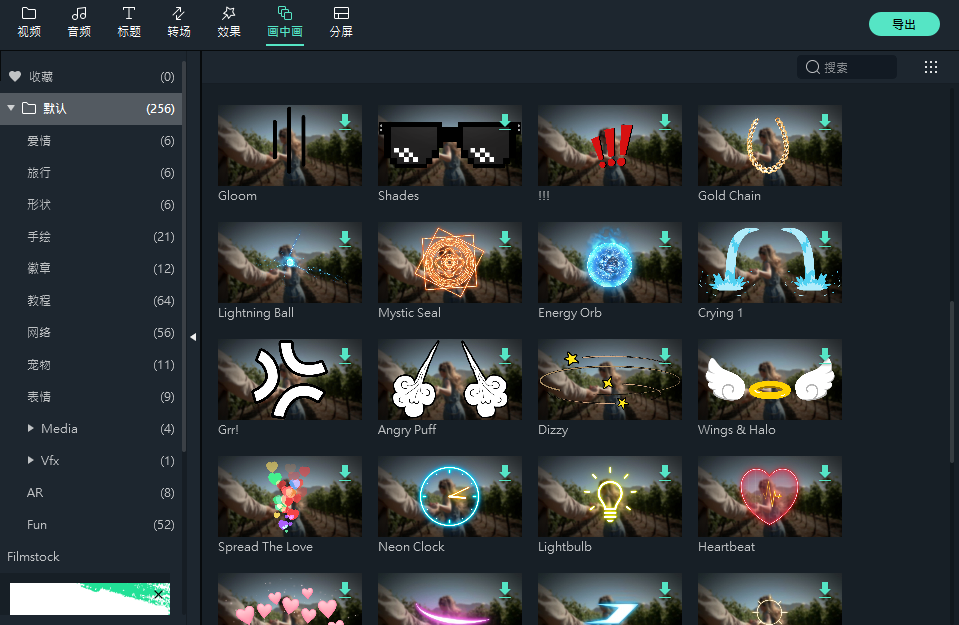This screenshot has width=959, height=625.
Task: Click the Lightbulb label text
Action: 565,547
